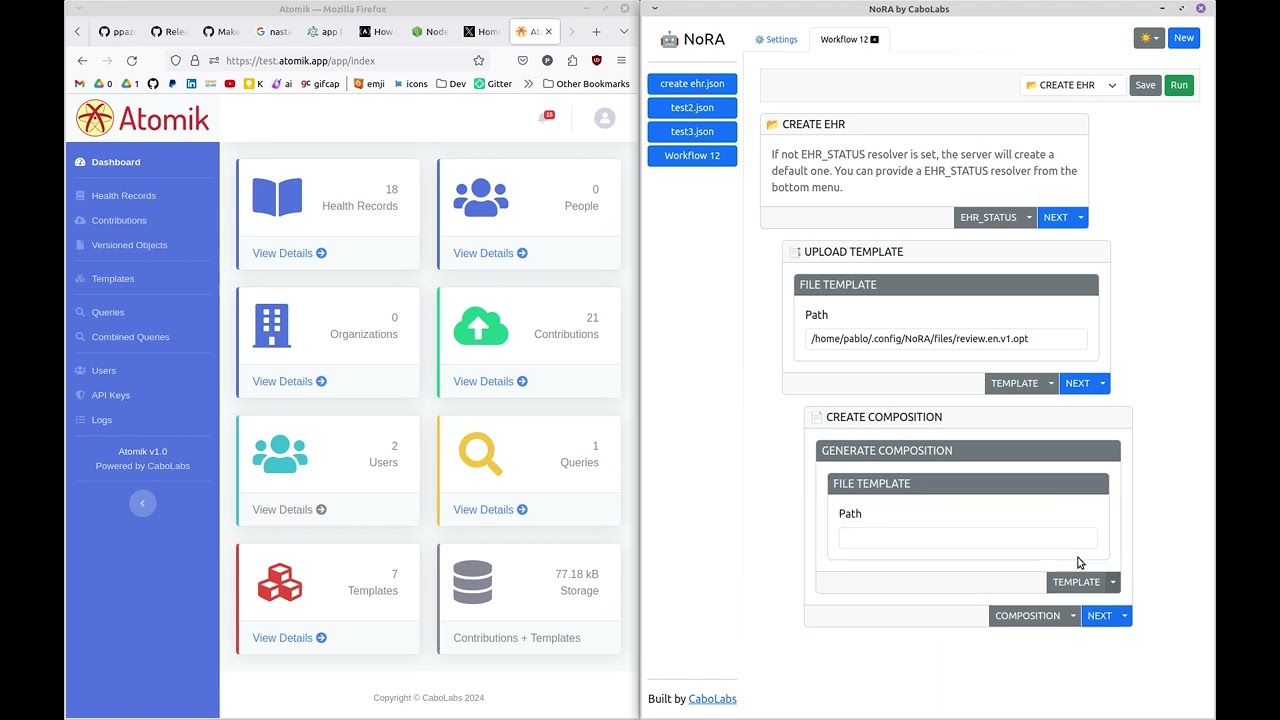Click the Atomik logo
Viewport: 1280px width, 720px height.
pyautogui.click(x=143, y=118)
